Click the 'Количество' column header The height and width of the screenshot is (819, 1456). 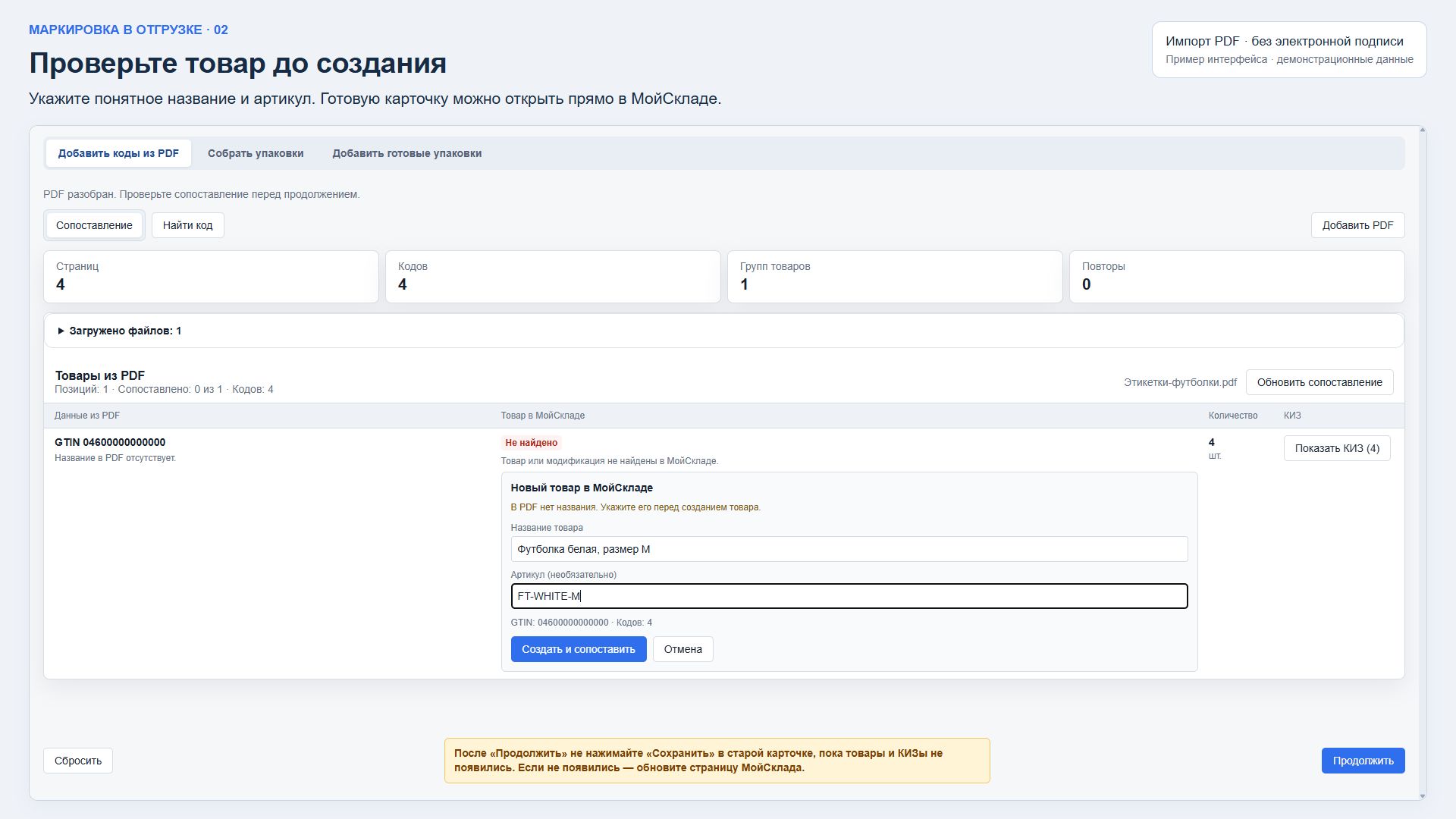click(x=1233, y=416)
